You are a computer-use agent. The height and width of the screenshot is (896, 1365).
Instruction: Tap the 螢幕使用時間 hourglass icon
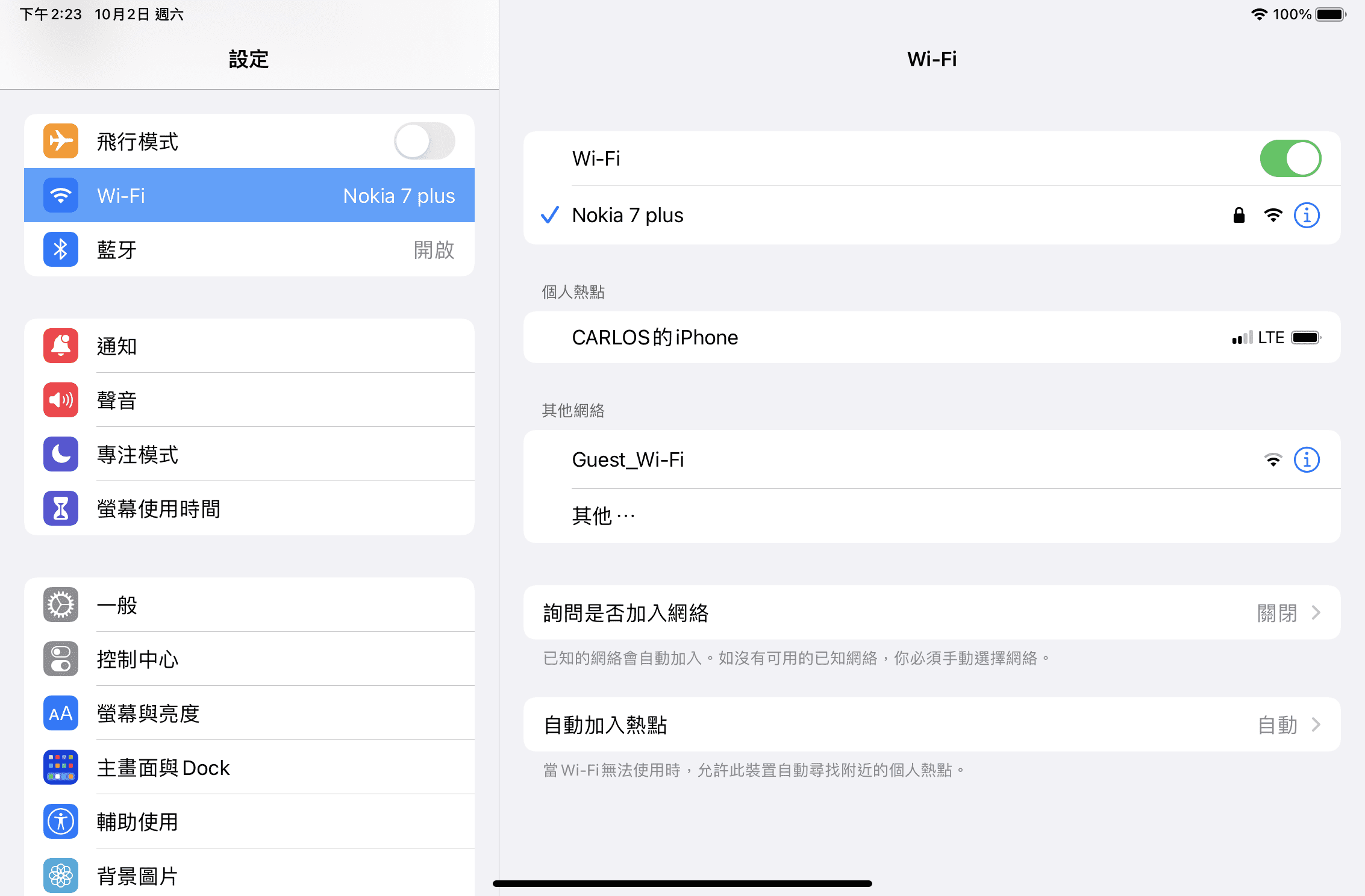(x=61, y=508)
